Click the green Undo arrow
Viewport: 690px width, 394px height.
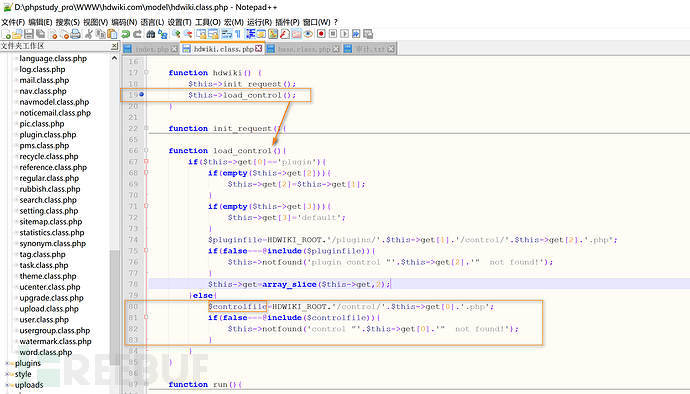[125, 34]
